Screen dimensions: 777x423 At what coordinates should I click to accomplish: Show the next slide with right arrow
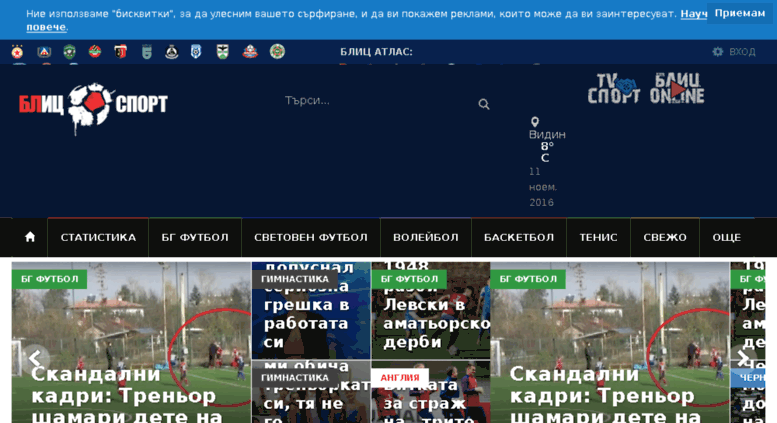pyautogui.click(x=742, y=358)
